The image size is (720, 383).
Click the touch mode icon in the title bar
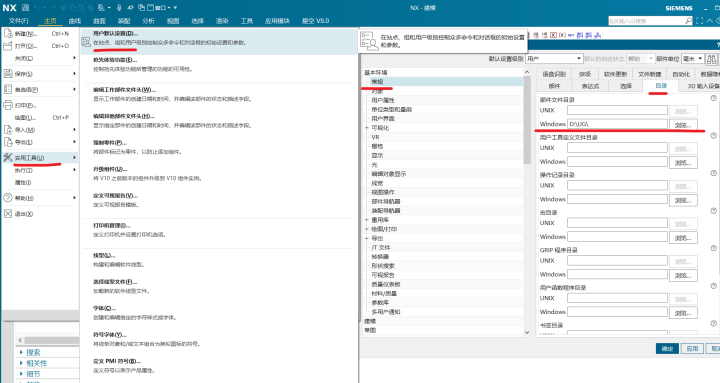[x=131, y=8]
